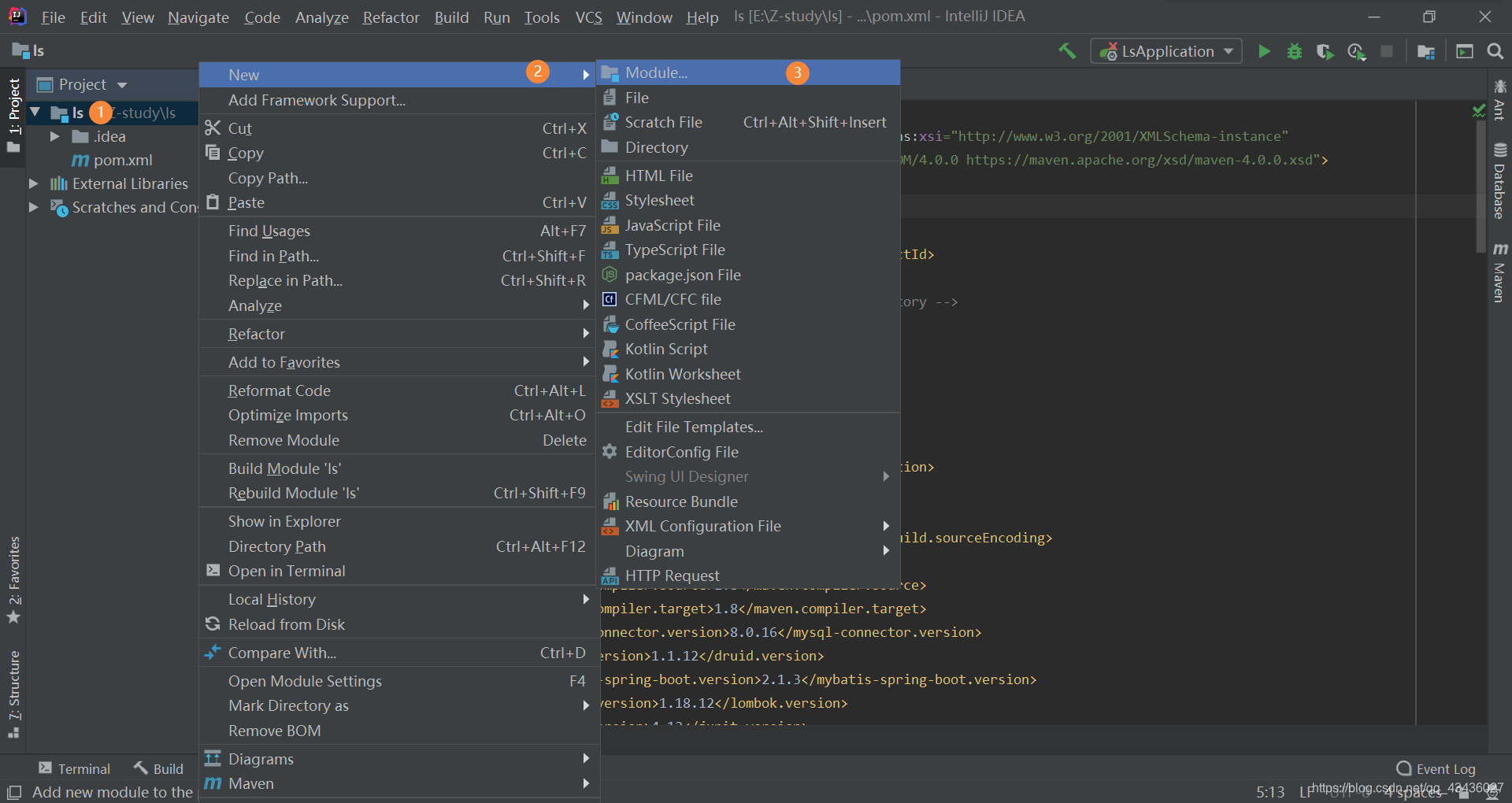Click the Search Everywhere magnifier icon
This screenshot has height=803, width=1512.
click(1495, 51)
